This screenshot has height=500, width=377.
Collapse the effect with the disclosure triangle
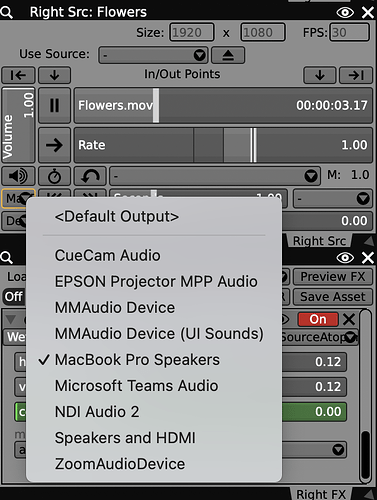click(11, 319)
